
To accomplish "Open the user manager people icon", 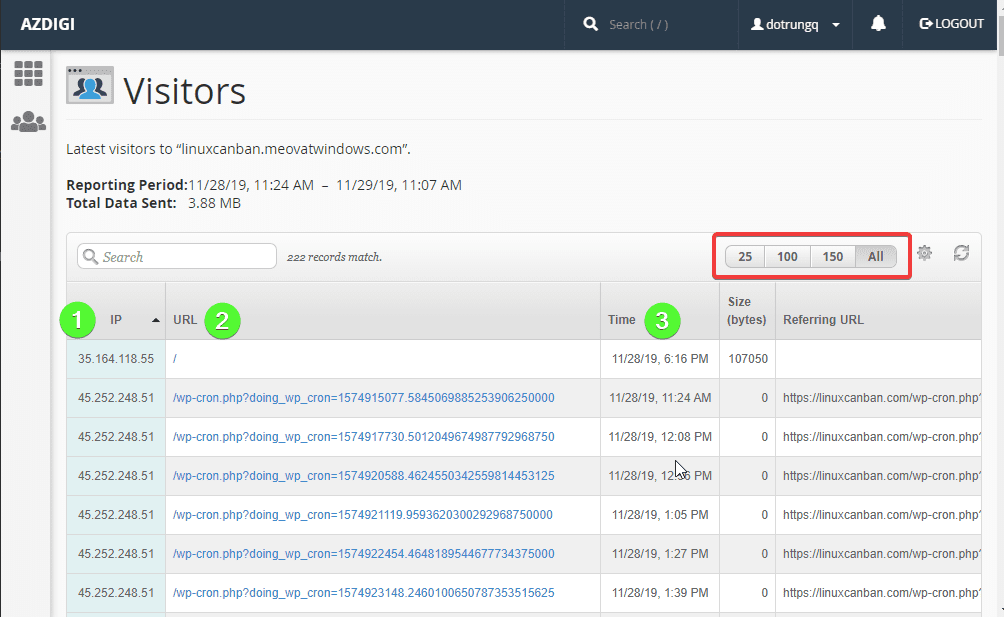I will (28, 122).
